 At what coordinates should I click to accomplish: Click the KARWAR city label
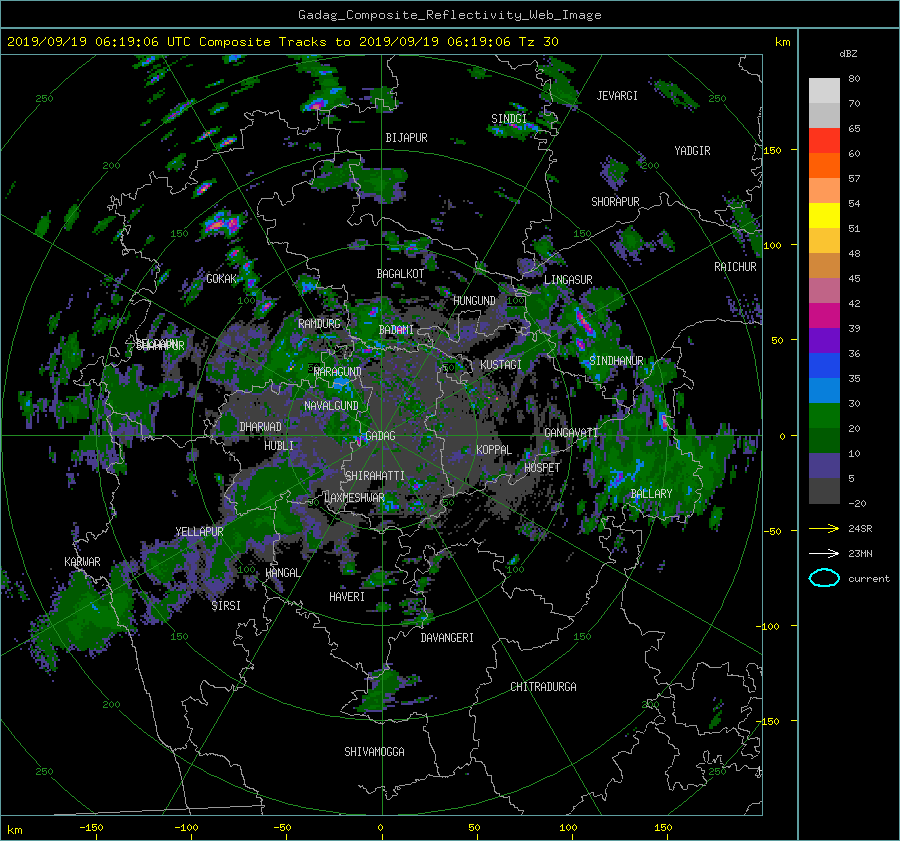click(x=82, y=562)
